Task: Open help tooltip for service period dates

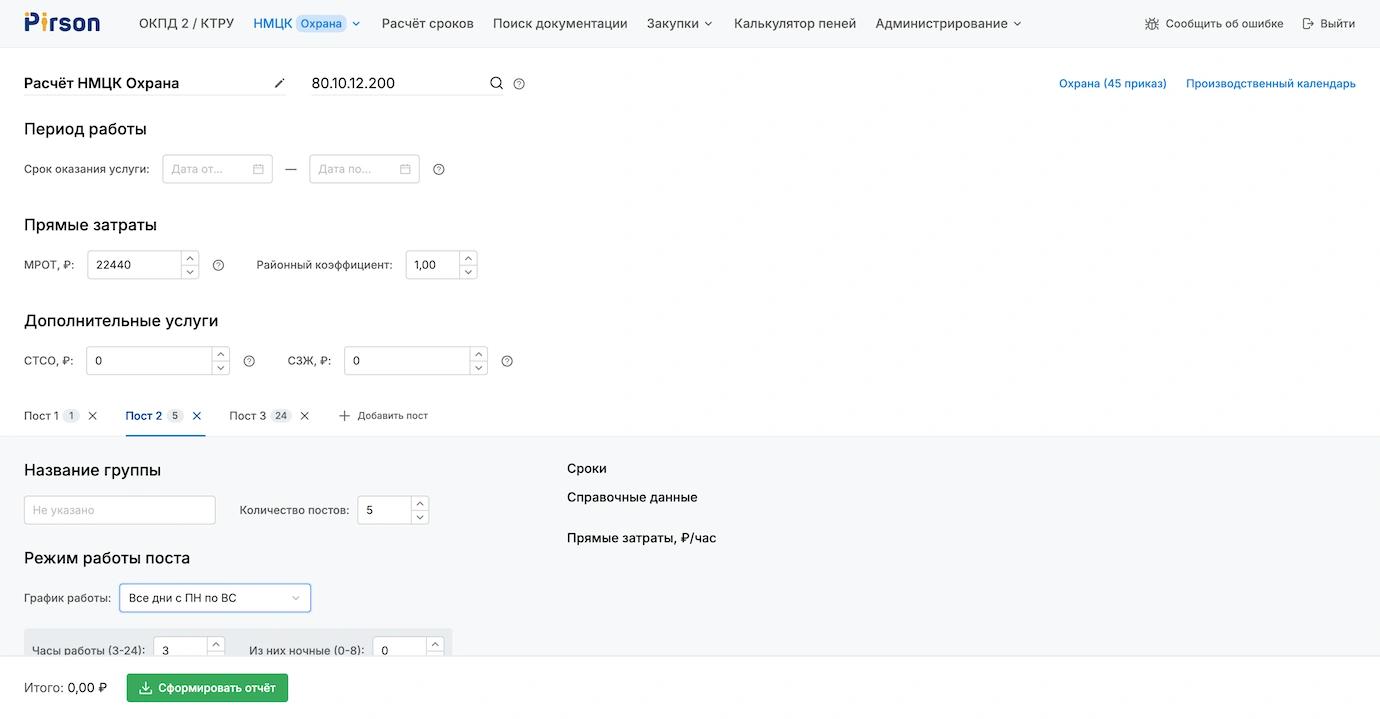Action: coord(439,170)
